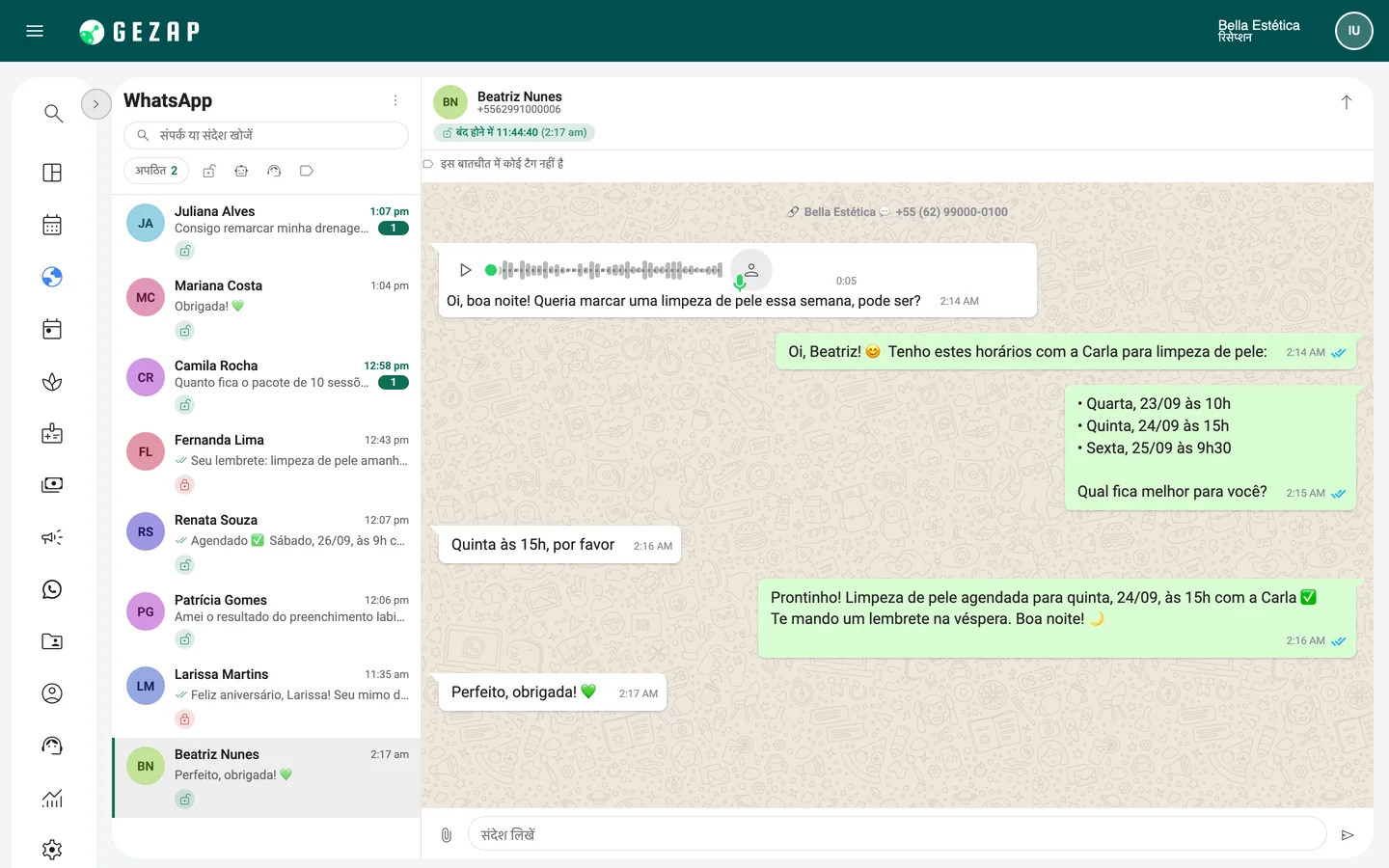Open the headset support icon in sidebar

pyautogui.click(x=52, y=746)
